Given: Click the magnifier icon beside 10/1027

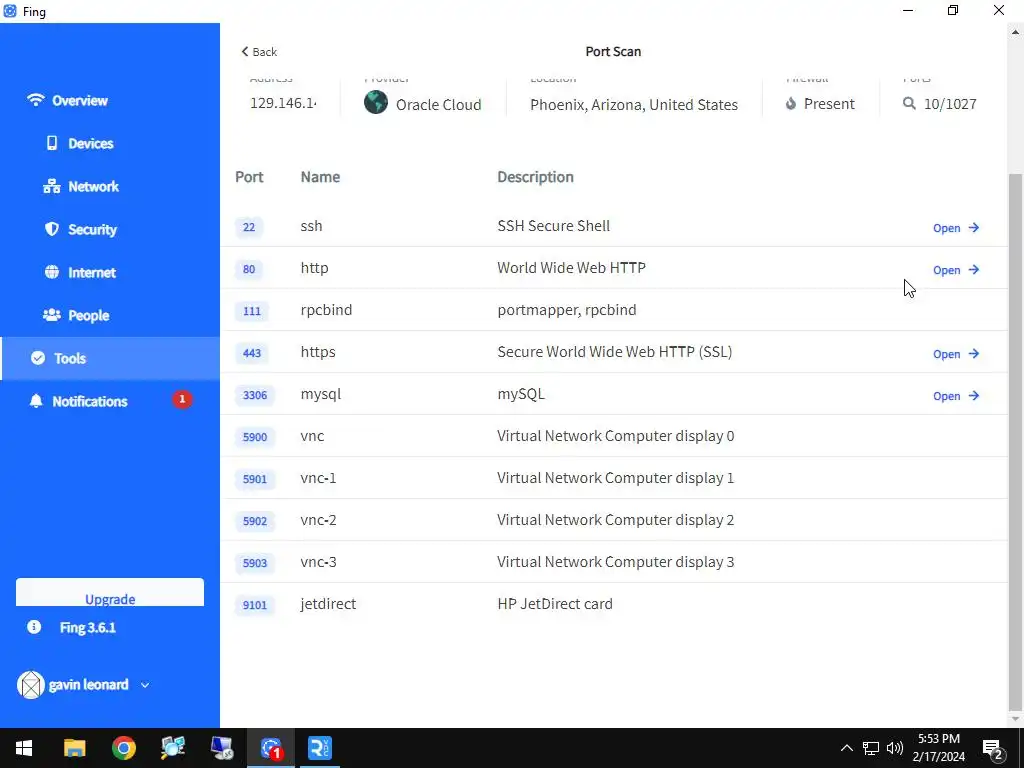Looking at the screenshot, I should click(909, 103).
